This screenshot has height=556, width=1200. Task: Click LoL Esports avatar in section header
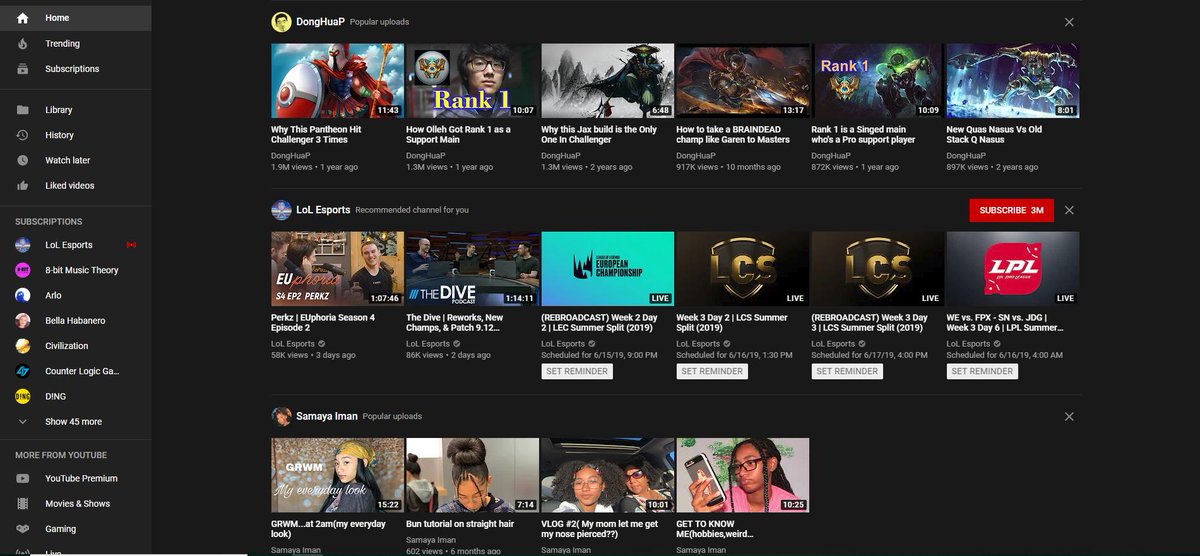pos(281,210)
